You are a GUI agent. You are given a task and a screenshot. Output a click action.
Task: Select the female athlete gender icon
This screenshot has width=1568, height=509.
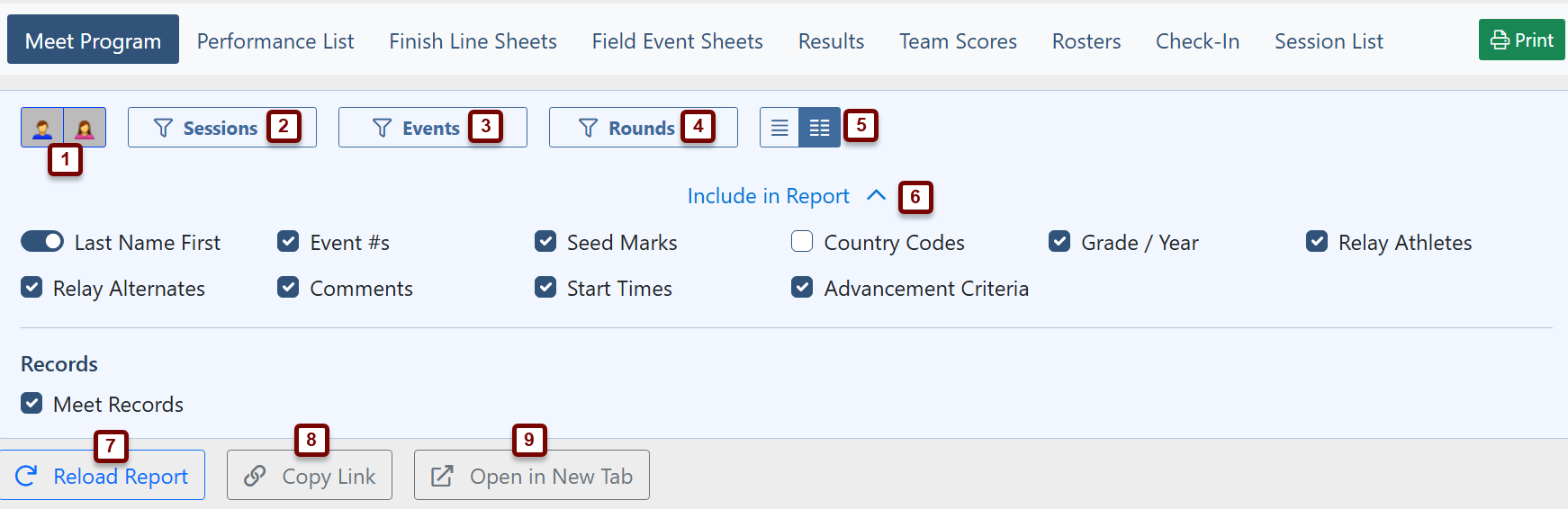point(85,128)
